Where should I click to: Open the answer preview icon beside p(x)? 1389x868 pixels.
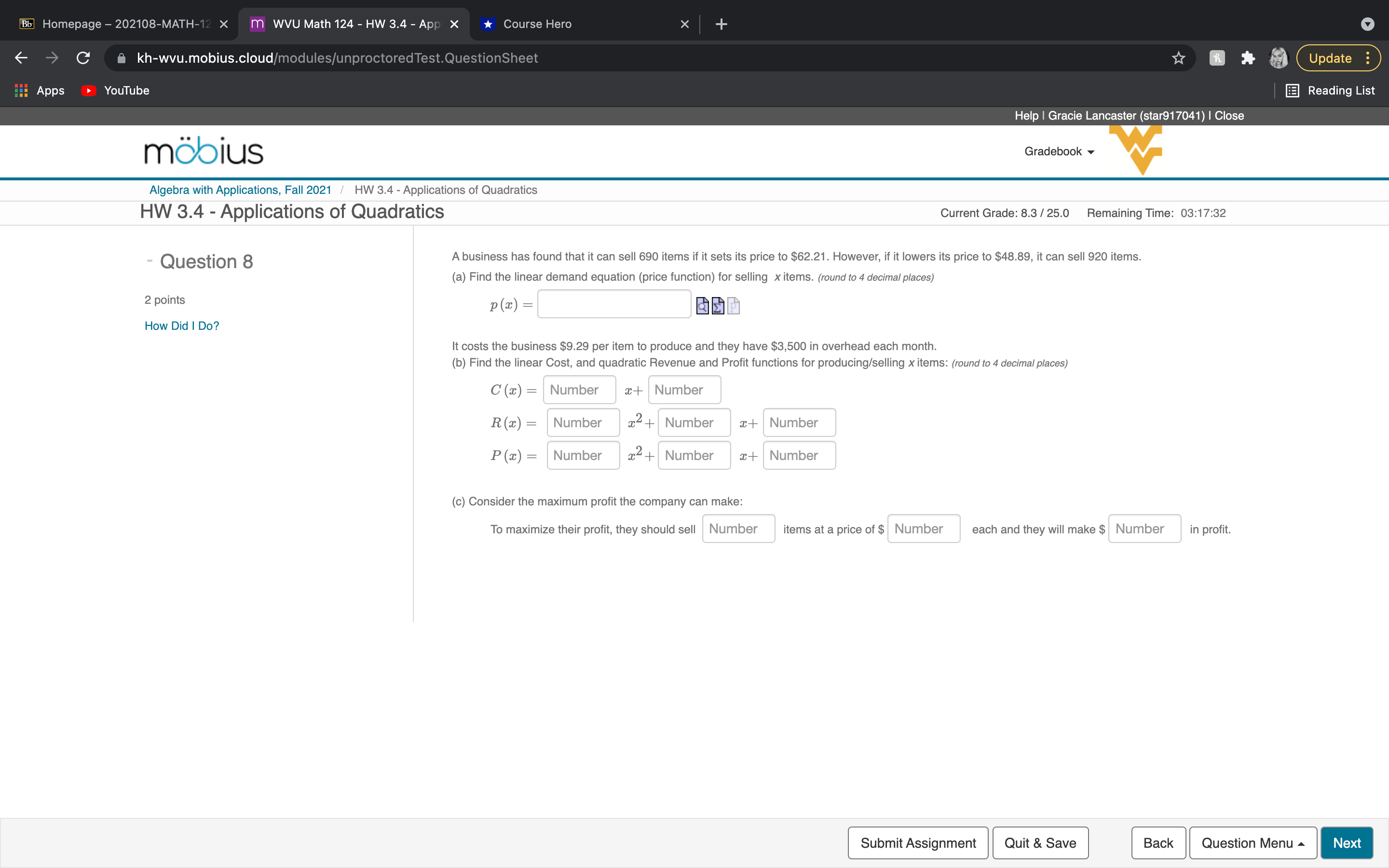coord(703,306)
